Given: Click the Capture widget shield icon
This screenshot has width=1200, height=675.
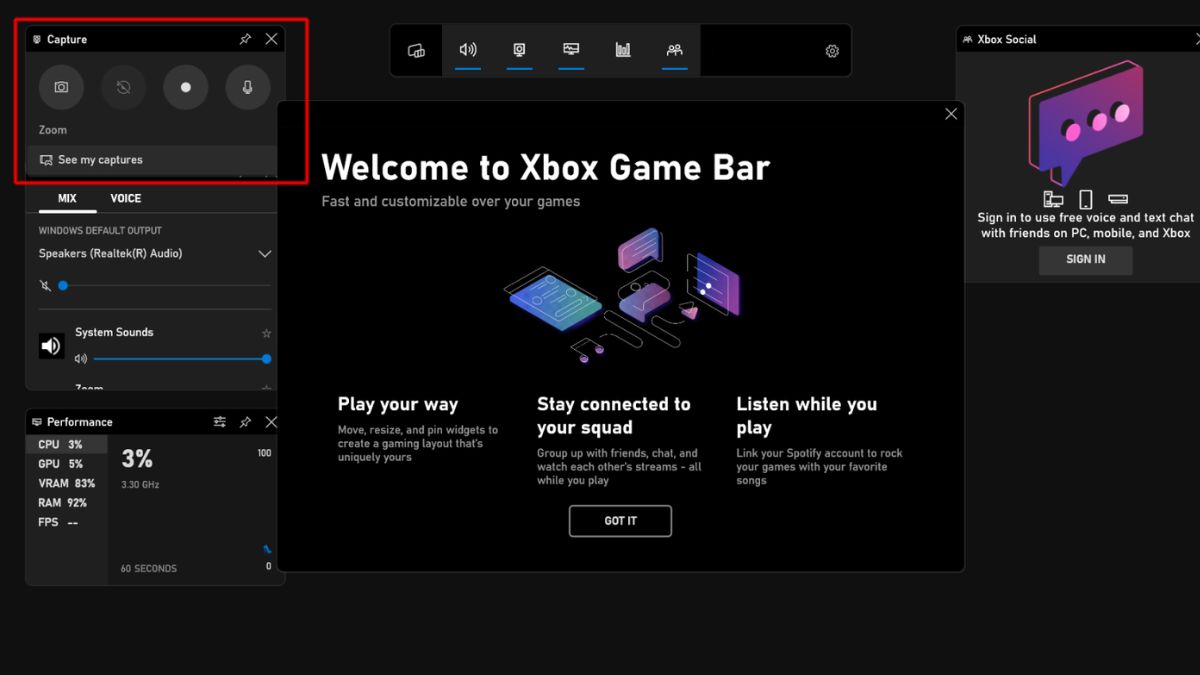Looking at the screenshot, I should 37,40.
